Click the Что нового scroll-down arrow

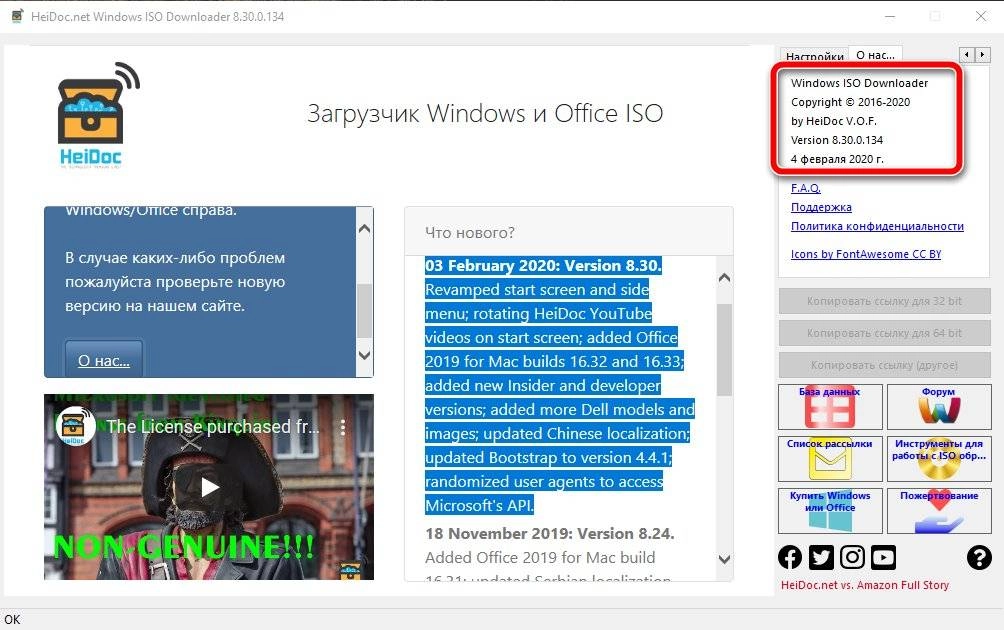pos(724,559)
